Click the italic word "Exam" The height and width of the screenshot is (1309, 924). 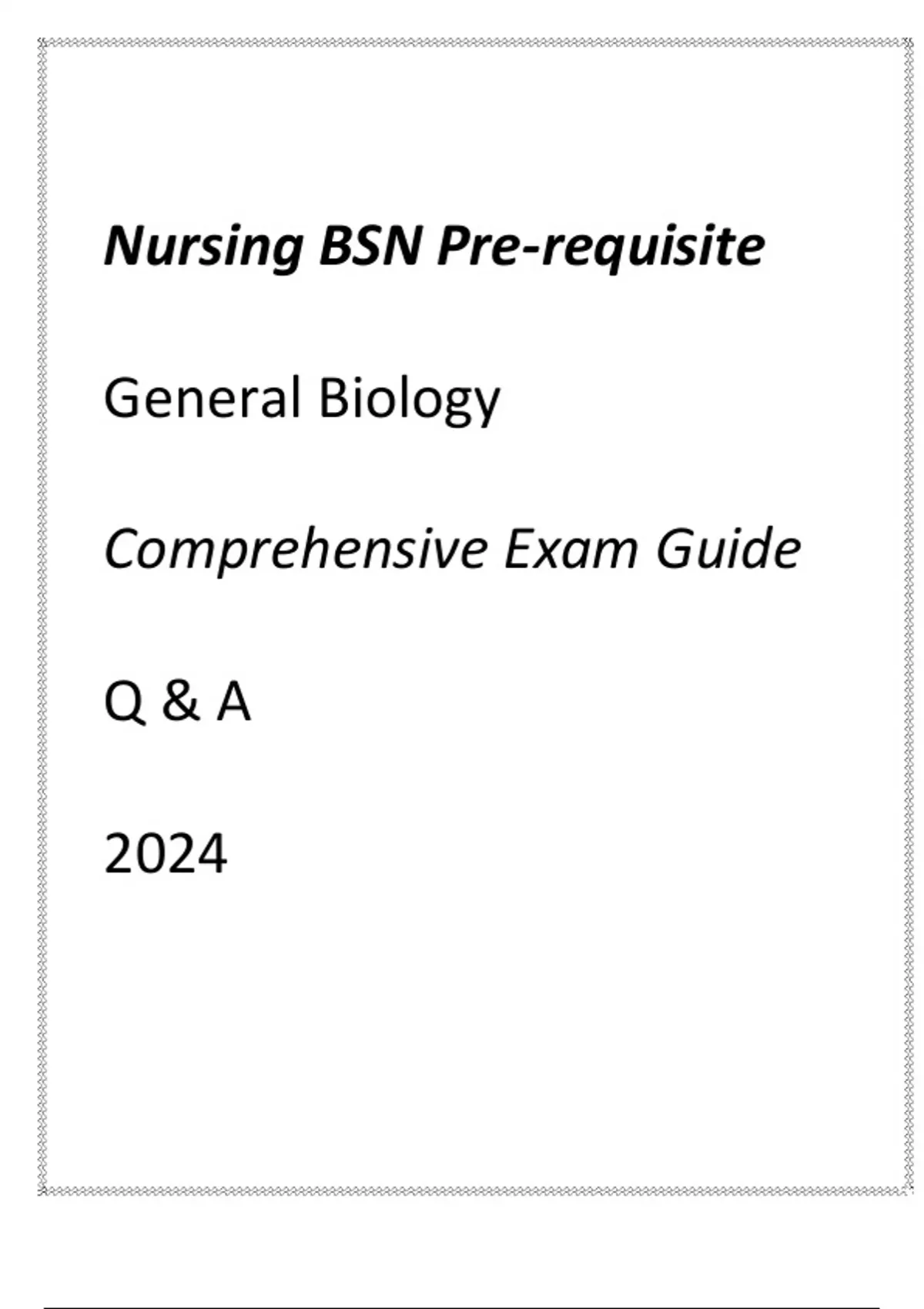pyautogui.click(x=571, y=550)
